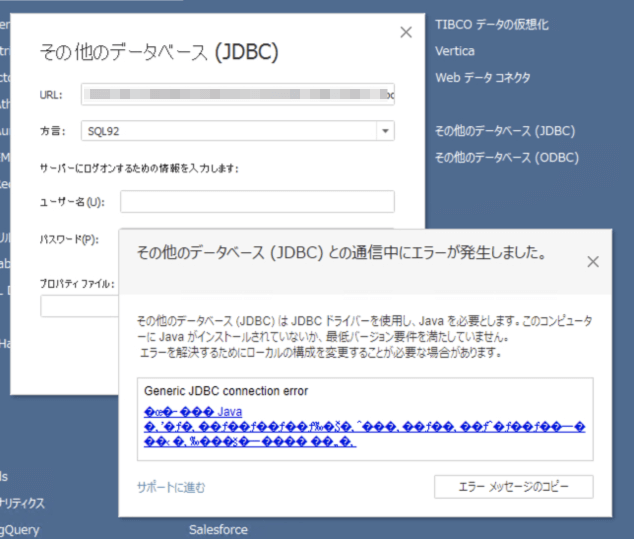Click the プロパティ ファイル input field
634x539 pixels.
(x=80, y=306)
